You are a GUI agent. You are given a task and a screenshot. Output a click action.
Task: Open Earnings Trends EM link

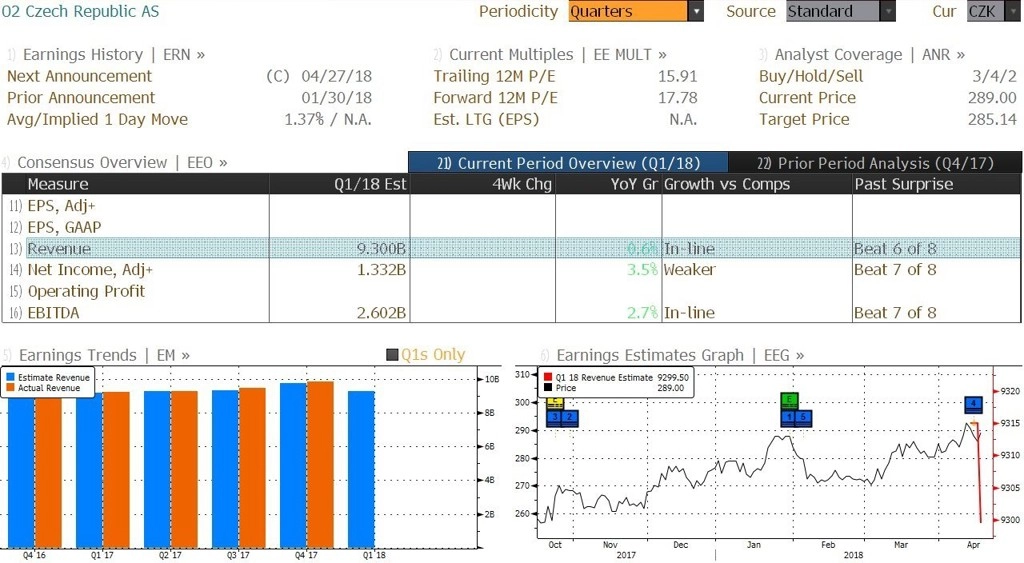[104, 355]
